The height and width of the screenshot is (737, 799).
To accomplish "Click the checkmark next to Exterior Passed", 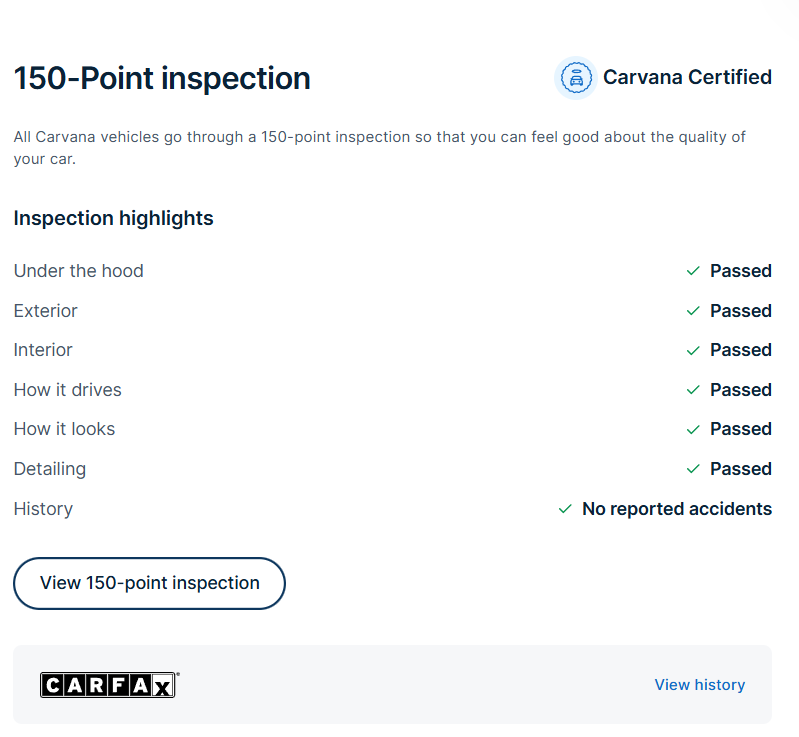I will (x=692, y=311).
